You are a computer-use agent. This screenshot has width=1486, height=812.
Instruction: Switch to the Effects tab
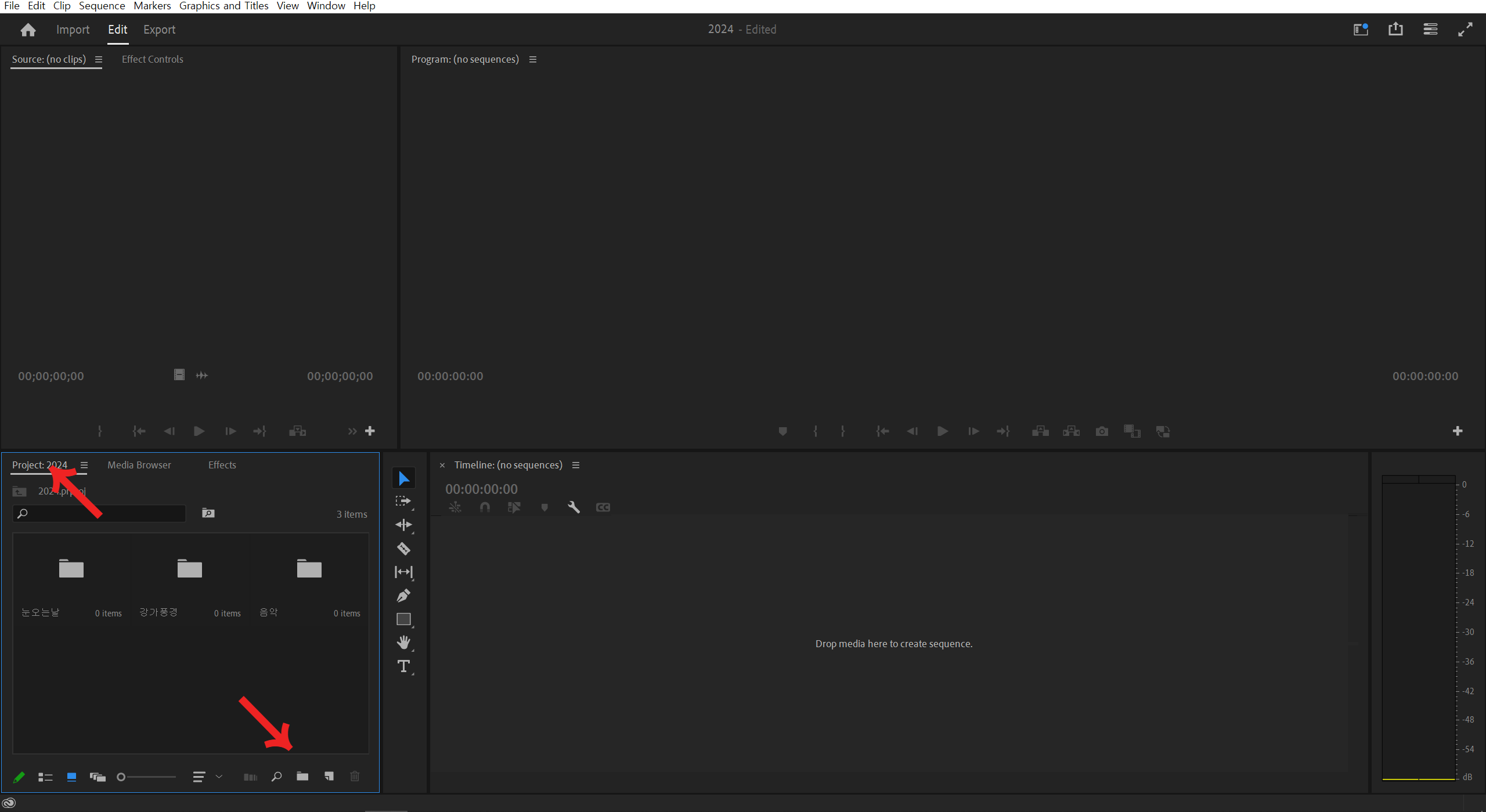222,464
